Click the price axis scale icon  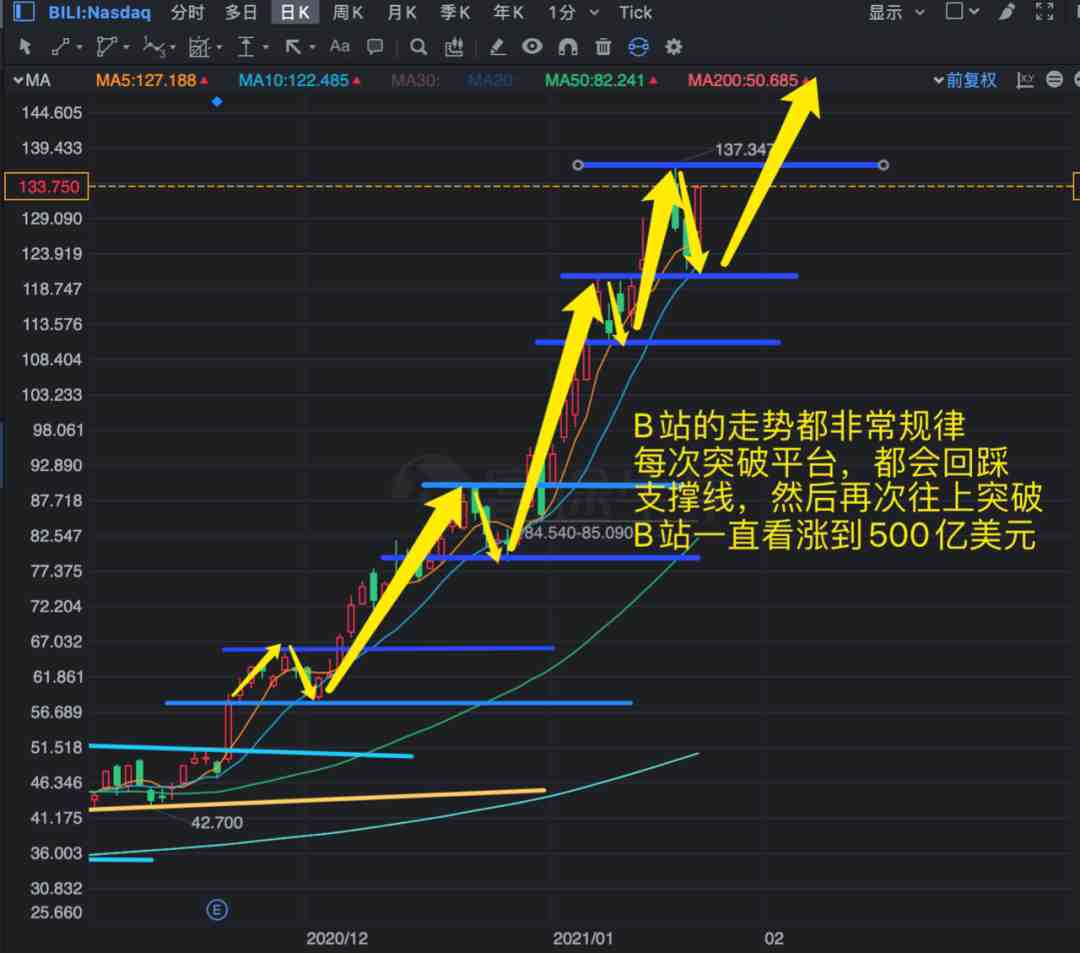tap(1026, 81)
